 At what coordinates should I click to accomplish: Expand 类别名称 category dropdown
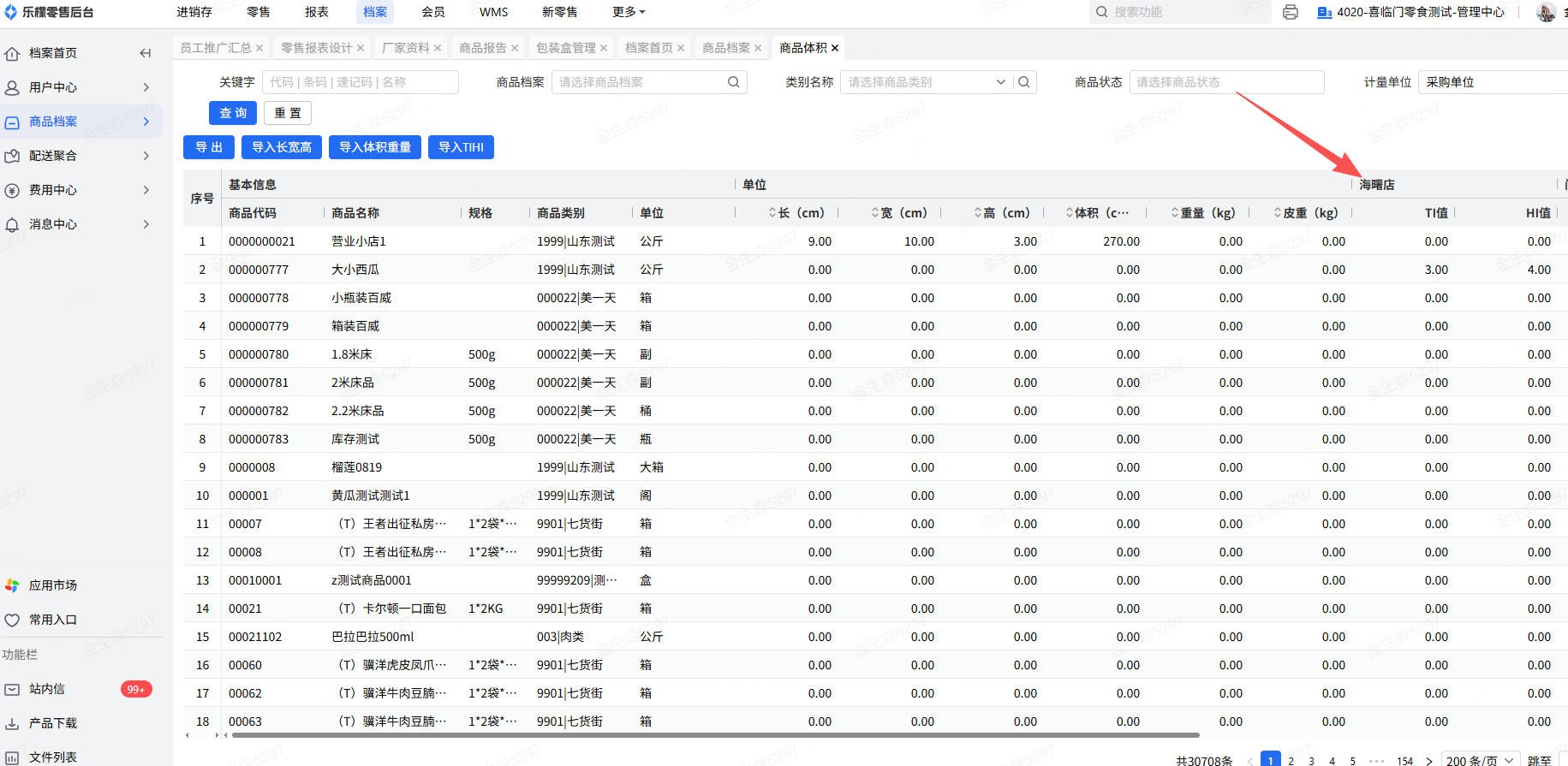(1000, 82)
